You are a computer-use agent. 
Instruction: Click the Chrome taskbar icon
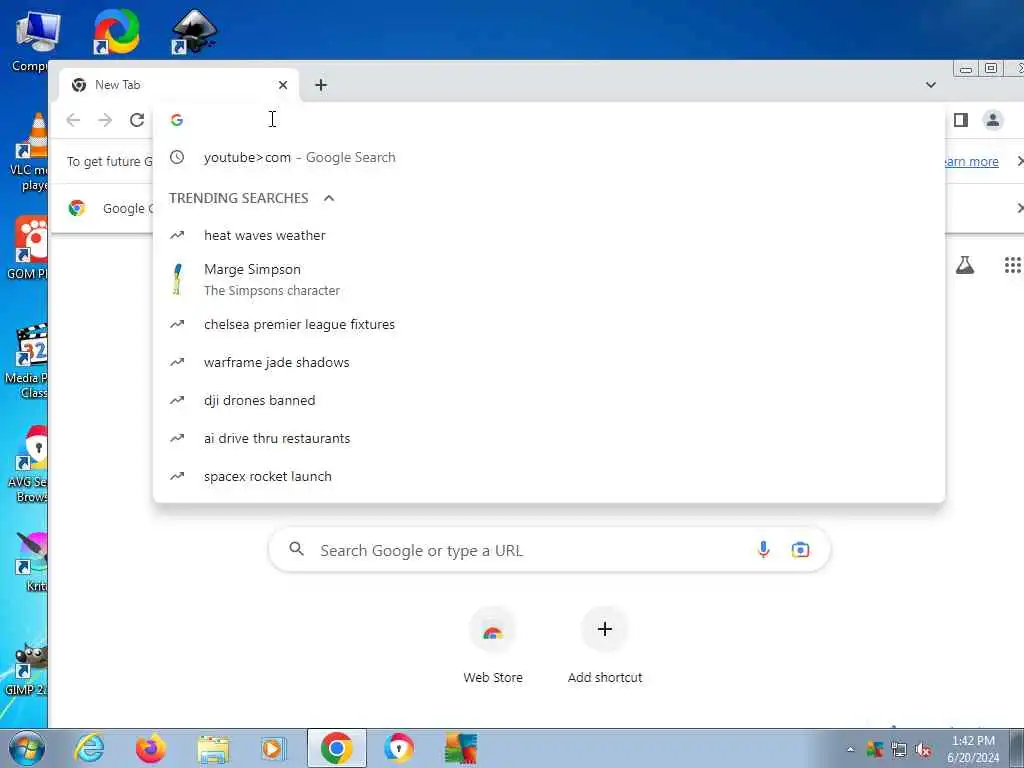[x=336, y=748]
